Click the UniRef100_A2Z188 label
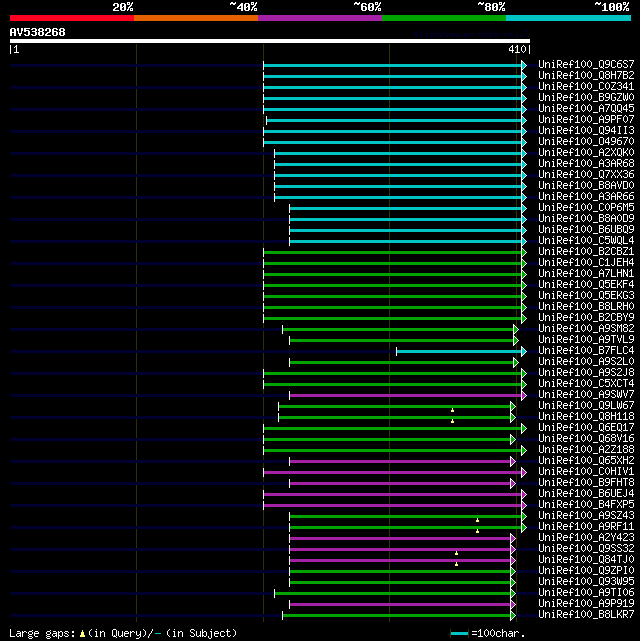 586,450
